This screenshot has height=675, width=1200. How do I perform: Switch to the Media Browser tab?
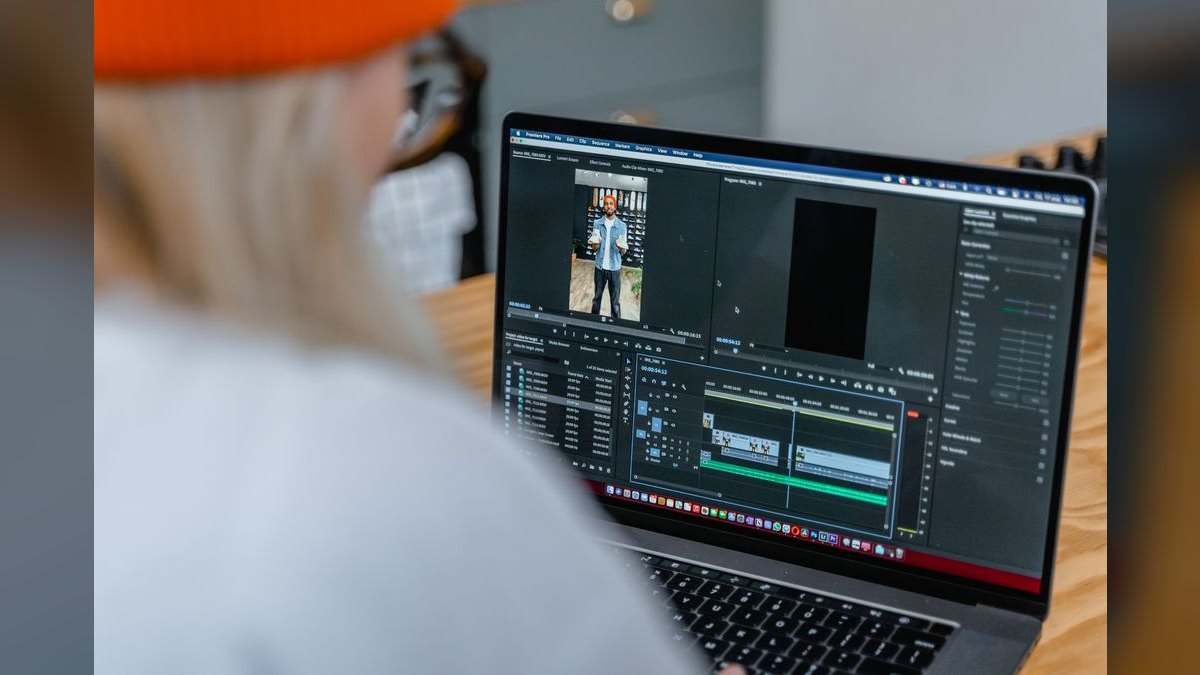coord(559,344)
